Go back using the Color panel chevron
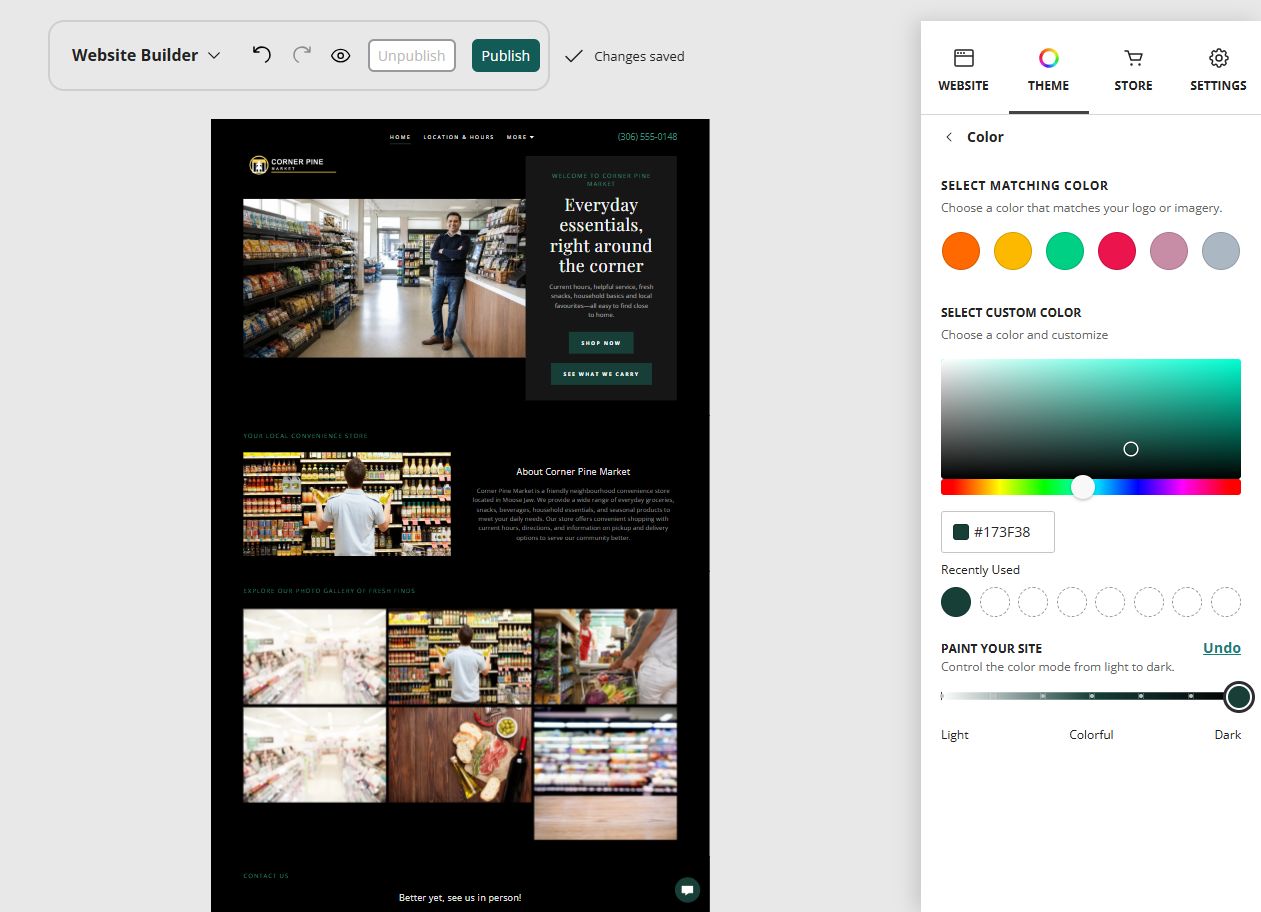 pyautogui.click(x=949, y=137)
